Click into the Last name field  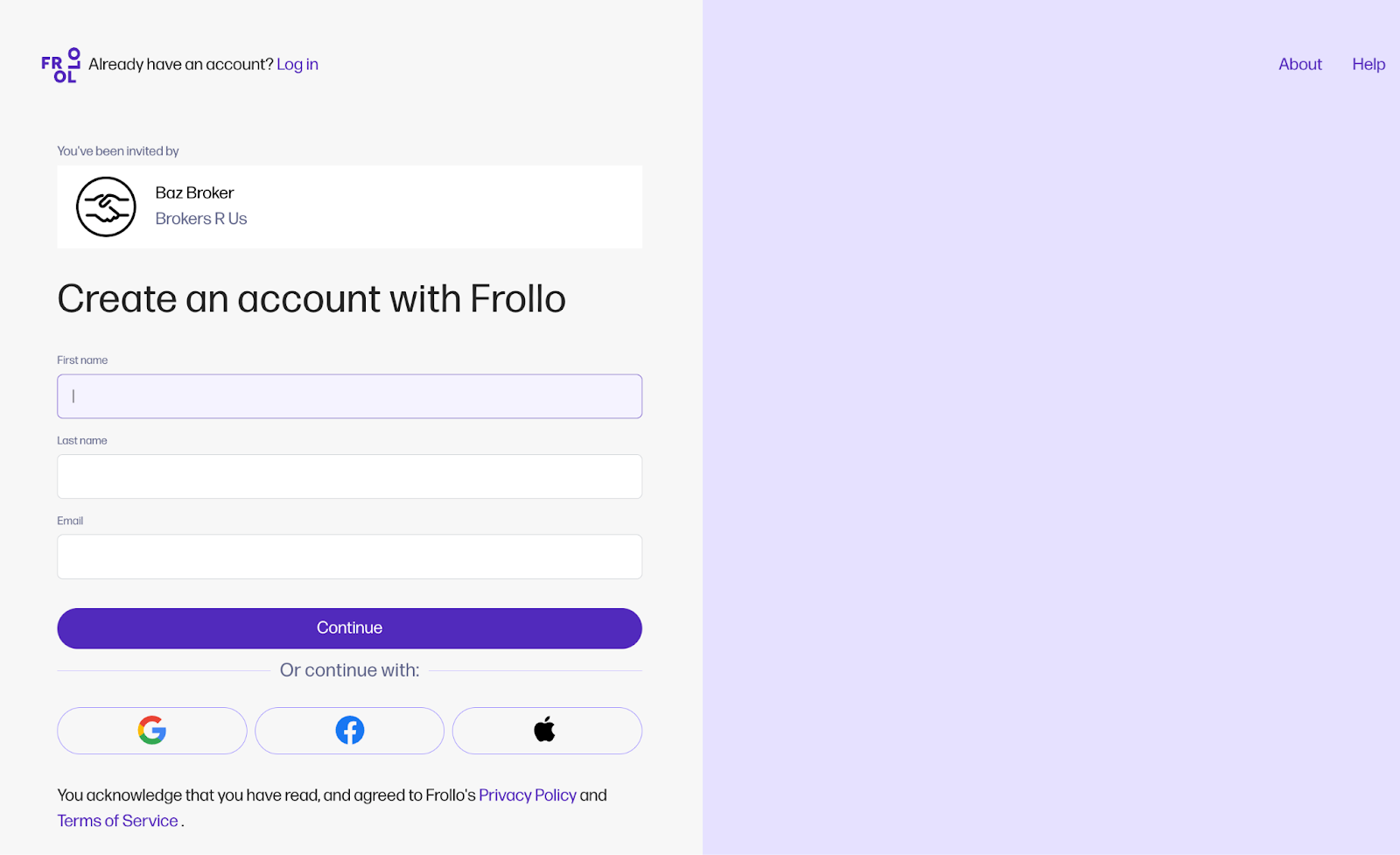[350, 477]
